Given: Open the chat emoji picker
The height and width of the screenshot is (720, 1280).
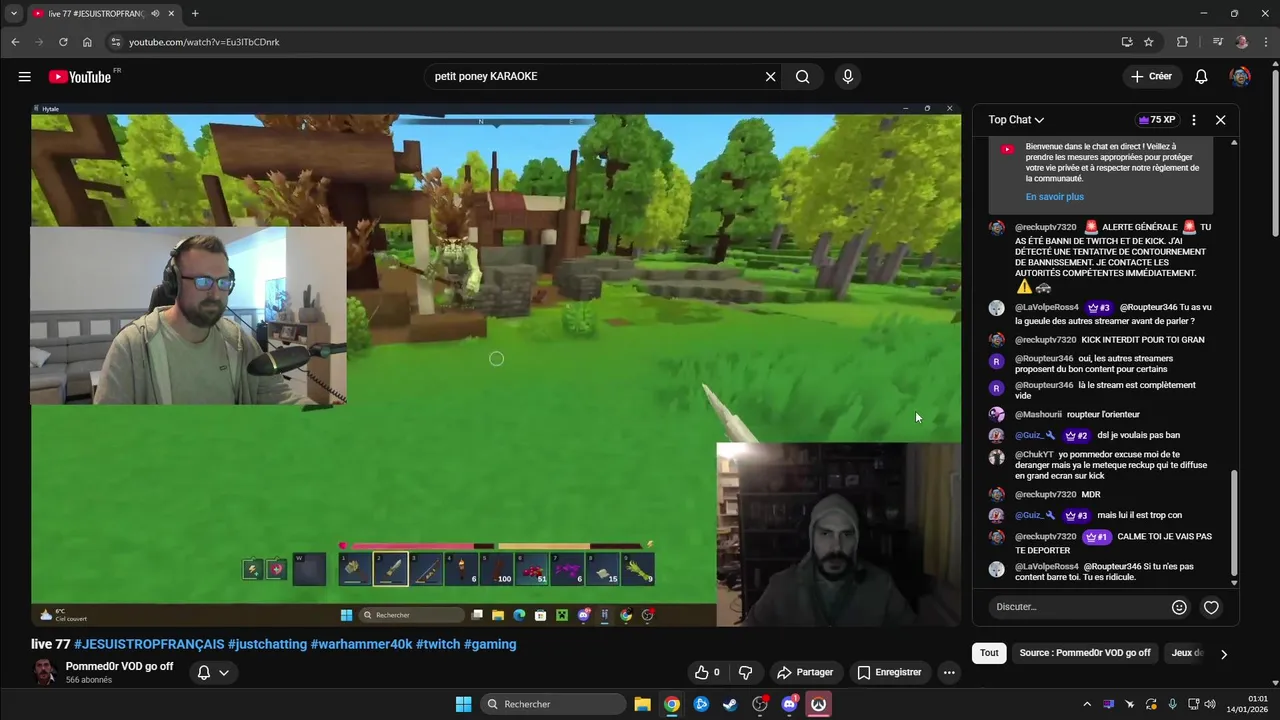Looking at the screenshot, I should [x=1179, y=607].
